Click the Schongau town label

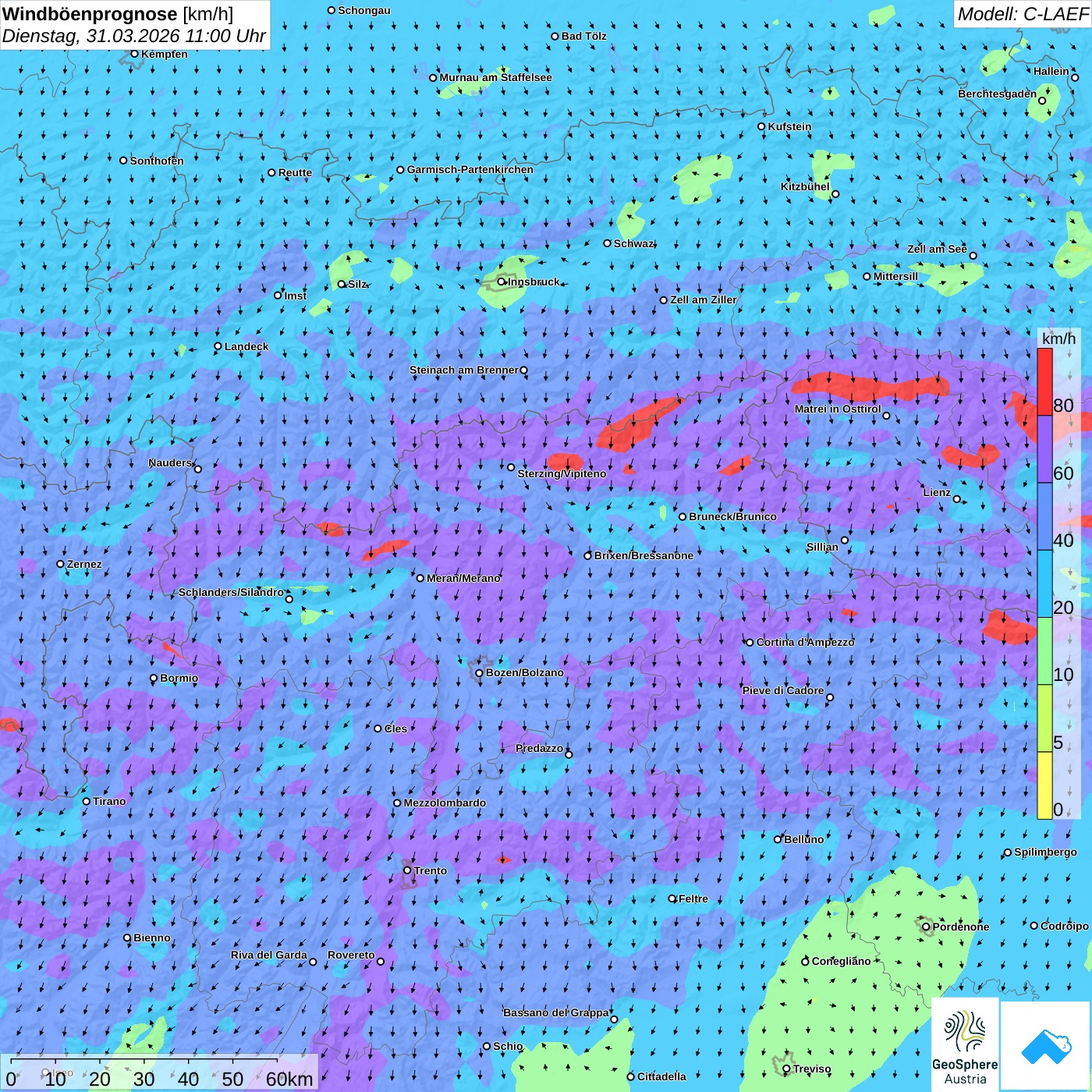click(364, 10)
